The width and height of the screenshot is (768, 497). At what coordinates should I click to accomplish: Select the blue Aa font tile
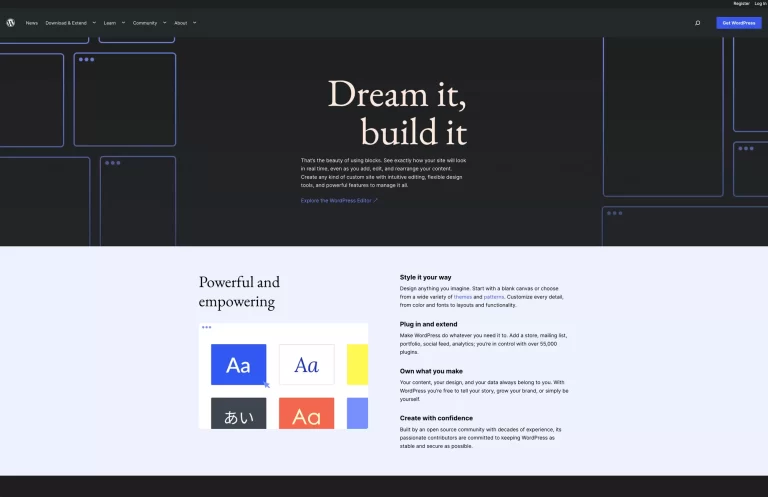click(x=239, y=364)
